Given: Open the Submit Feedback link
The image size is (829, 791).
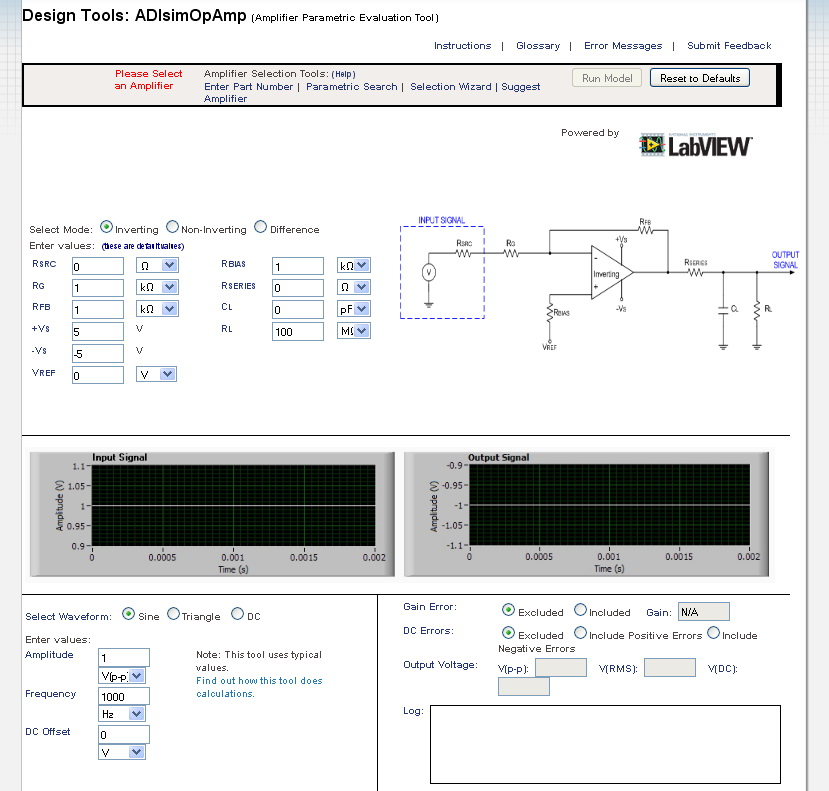Looking at the screenshot, I should point(729,46).
